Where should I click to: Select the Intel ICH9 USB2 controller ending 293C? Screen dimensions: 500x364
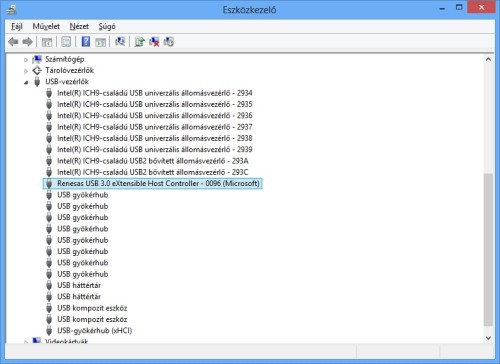click(153, 172)
